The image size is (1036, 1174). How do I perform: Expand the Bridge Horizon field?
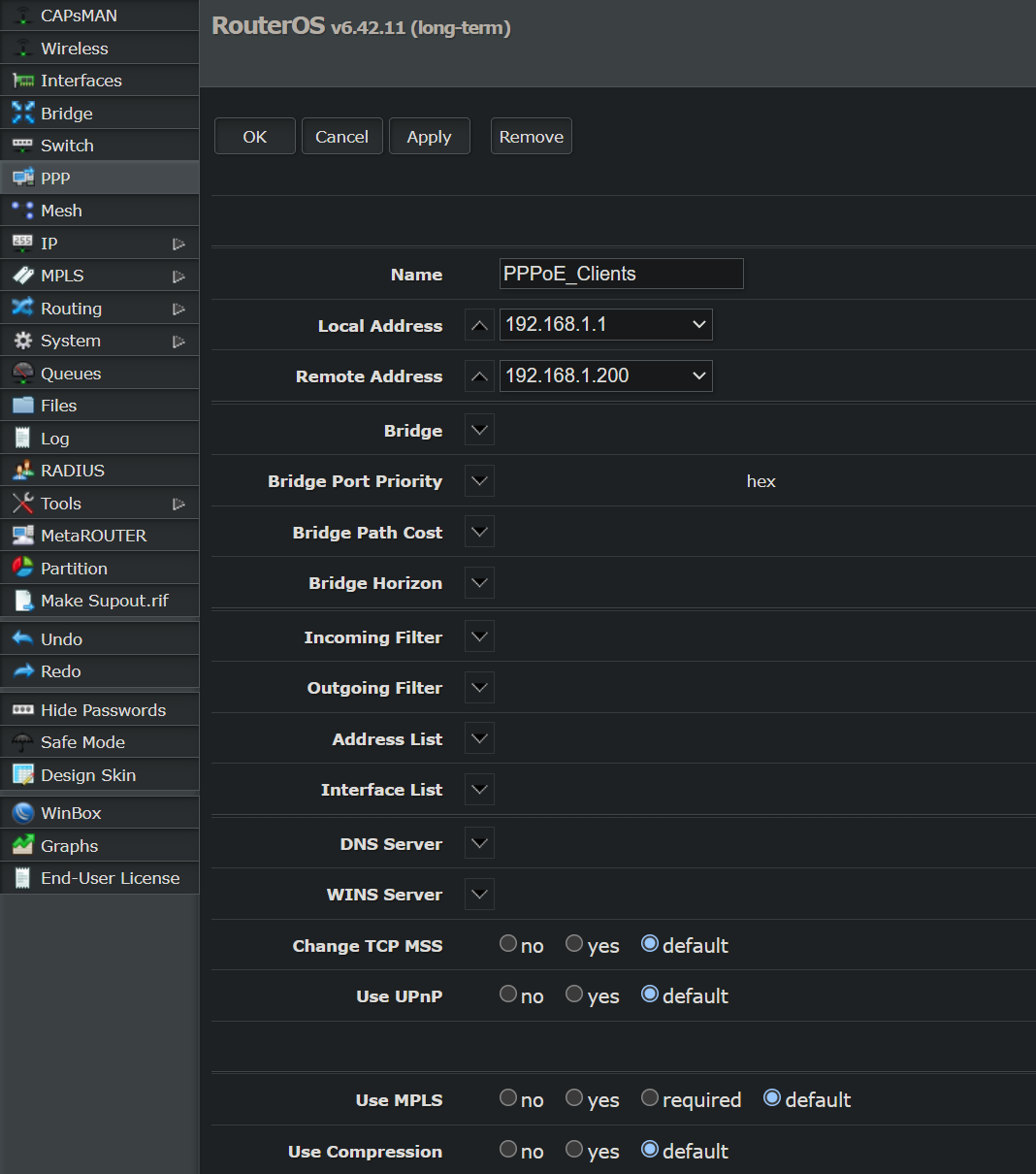click(479, 582)
